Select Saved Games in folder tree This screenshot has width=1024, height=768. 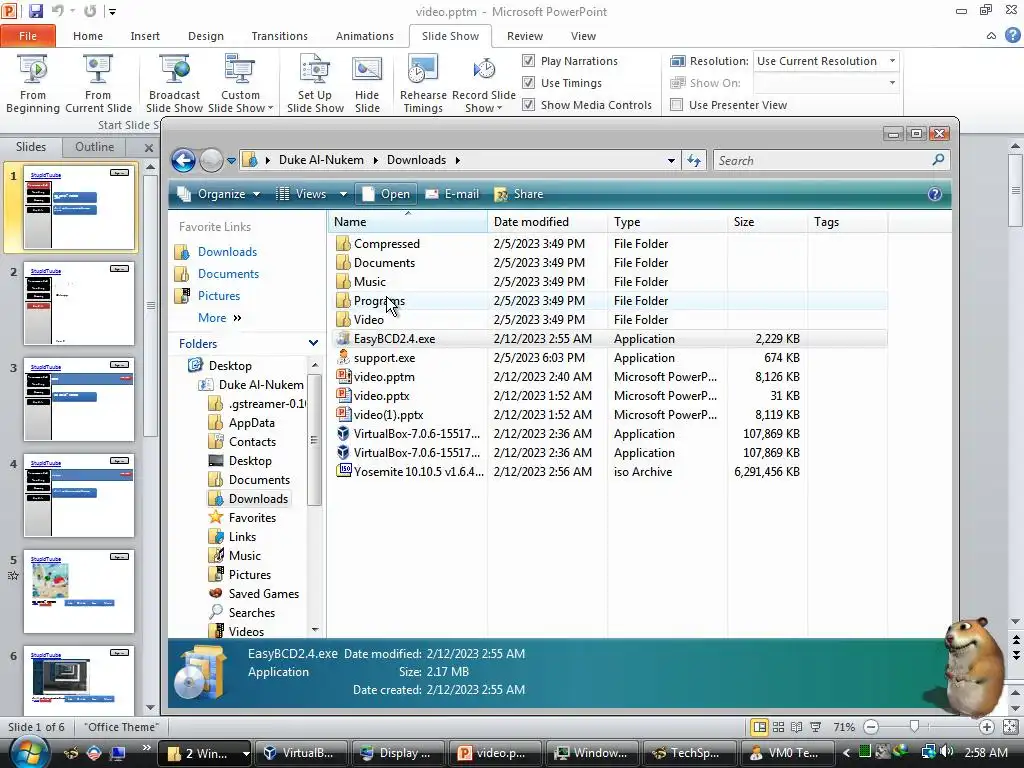click(264, 594)
